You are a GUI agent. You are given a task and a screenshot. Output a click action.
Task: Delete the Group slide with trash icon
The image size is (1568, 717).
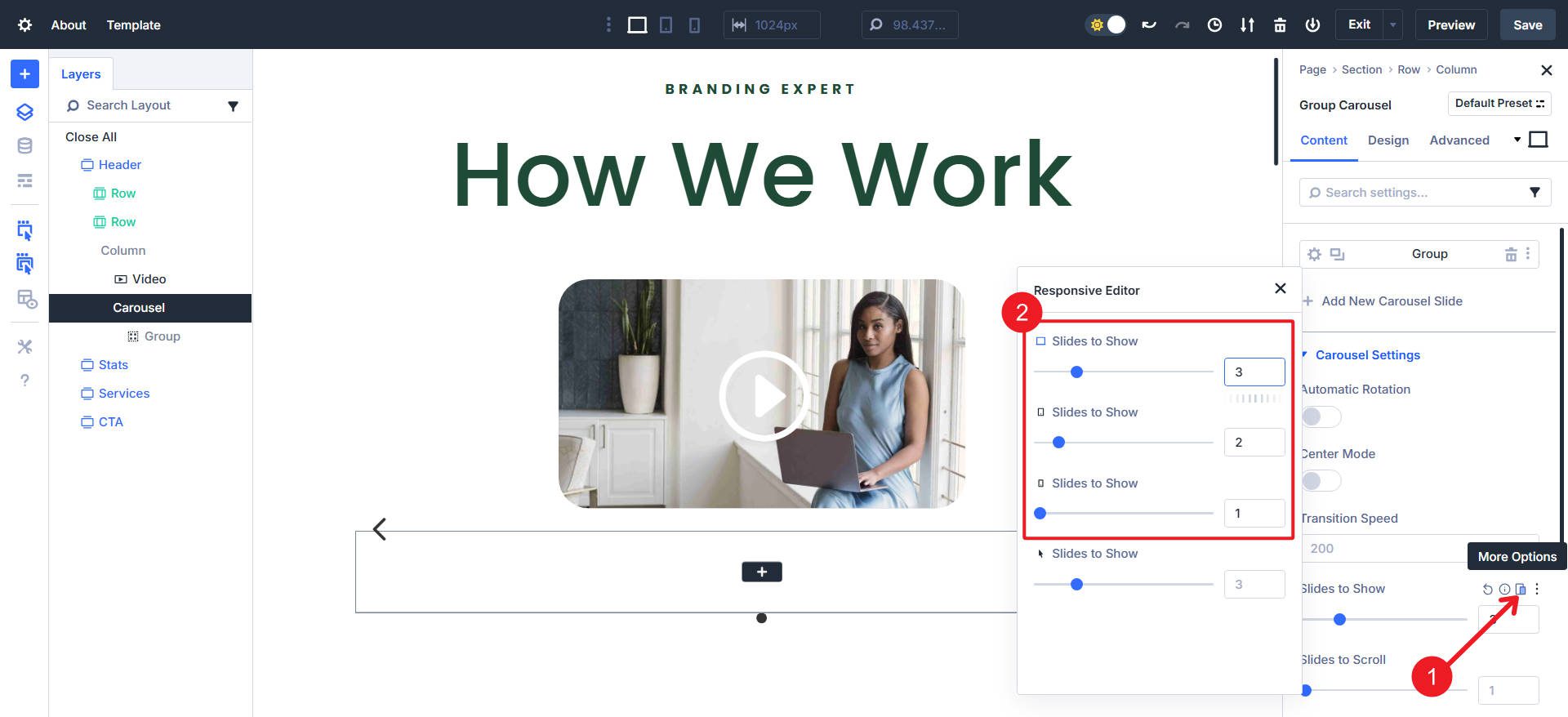(x=1510, y=255)
